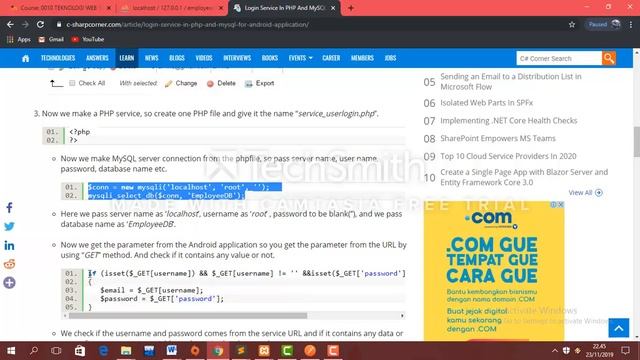
Task: Click the Delete action
Action: [x=221, y=83]
